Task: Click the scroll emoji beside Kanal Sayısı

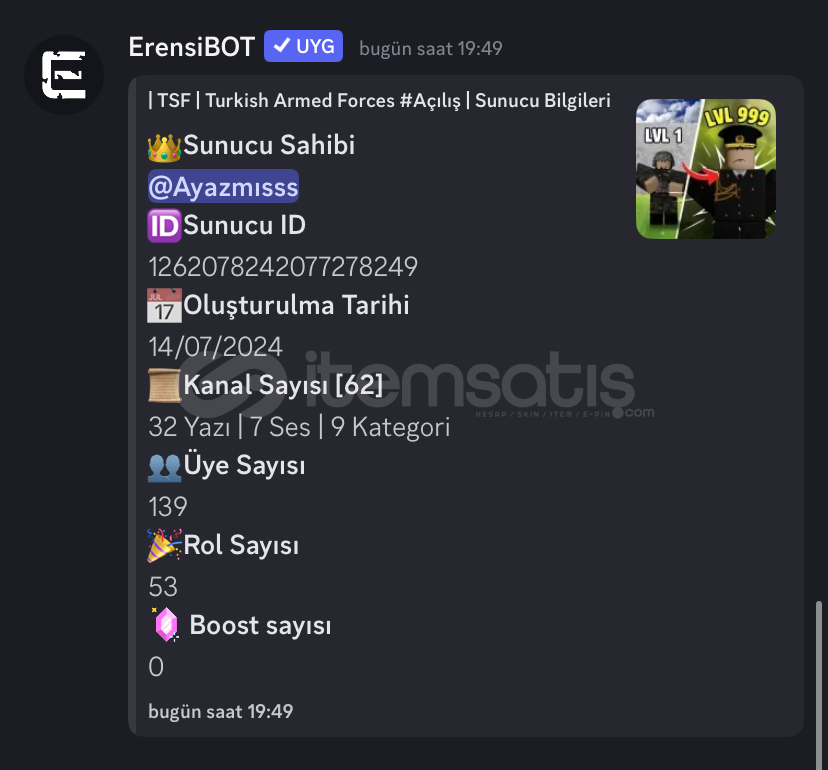Action: point(164,386)
